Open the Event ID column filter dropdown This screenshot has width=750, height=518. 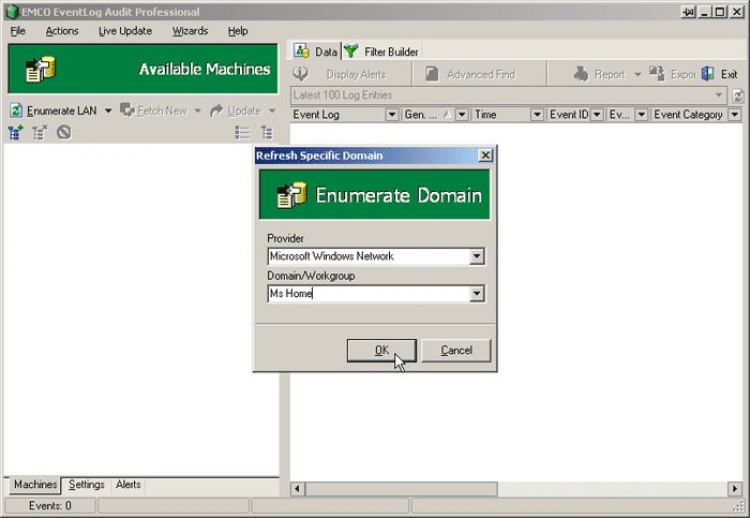(x=597, y=115)
